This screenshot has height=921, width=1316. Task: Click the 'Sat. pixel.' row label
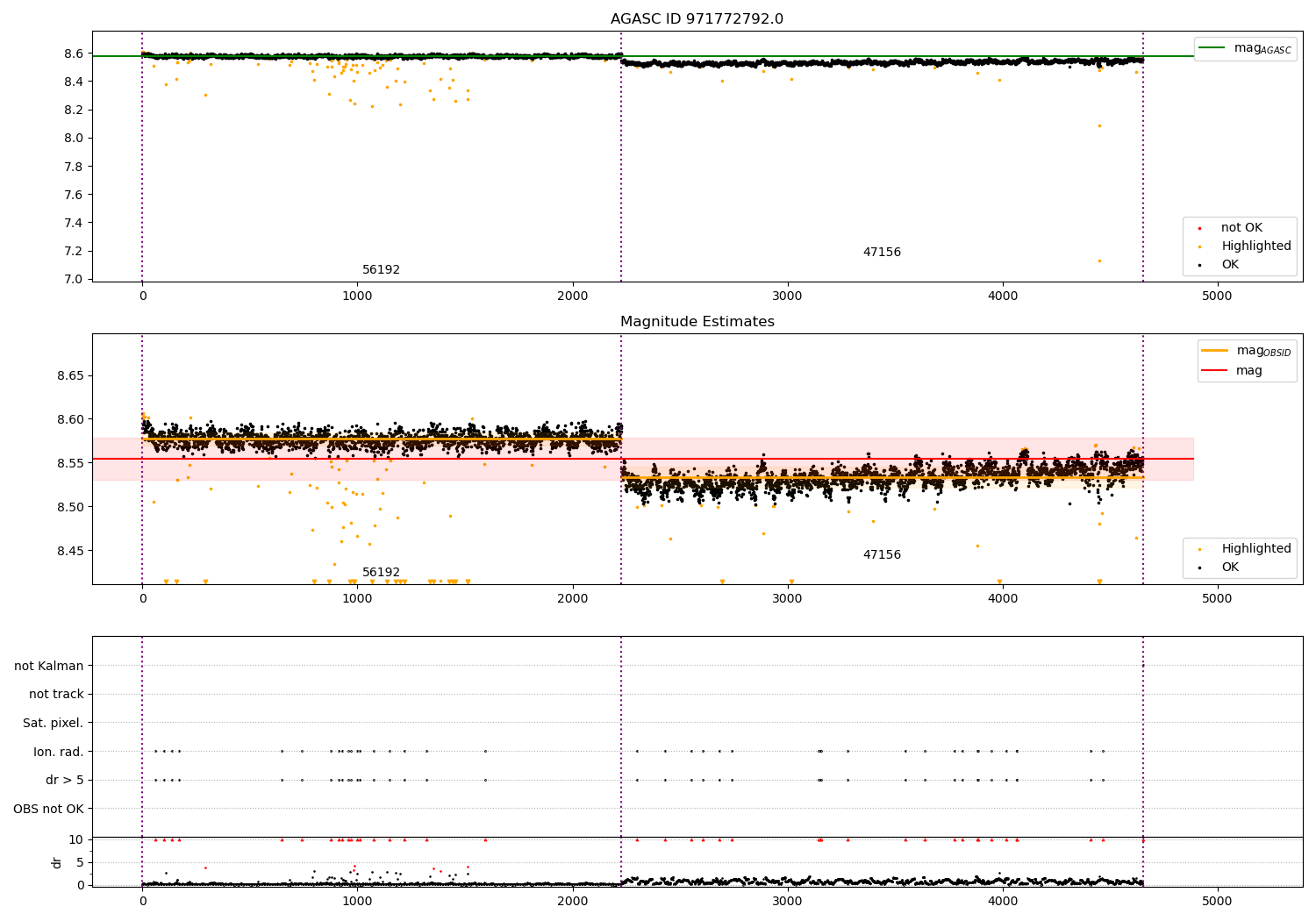pos(54,723)
